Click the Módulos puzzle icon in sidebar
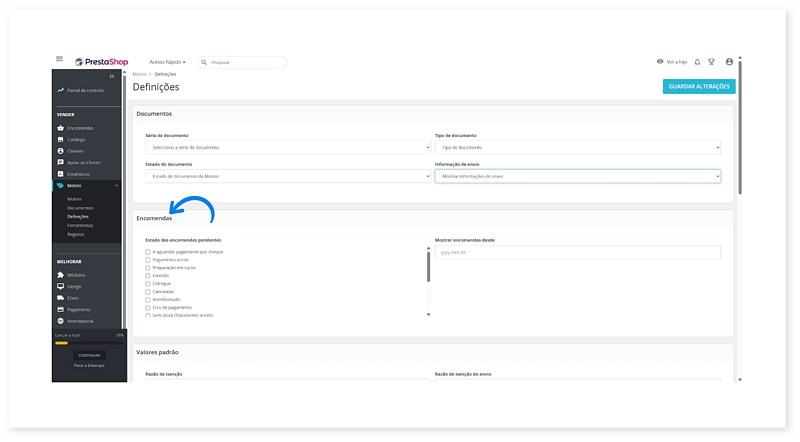The height and width of the screenshot is (442, 800). (61, 274)
